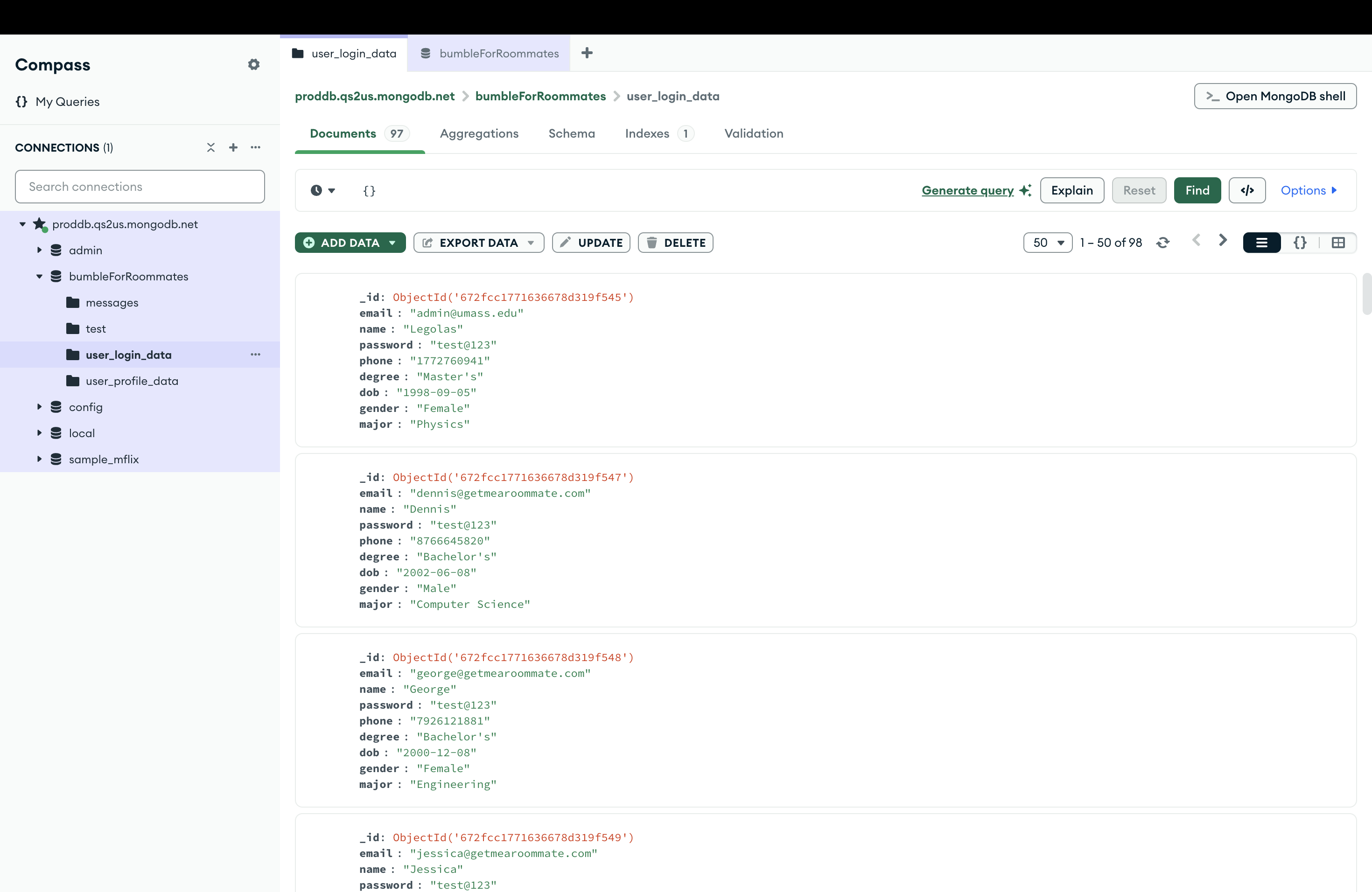
Task: Open the Schema tab
Action: coord(571,134)
